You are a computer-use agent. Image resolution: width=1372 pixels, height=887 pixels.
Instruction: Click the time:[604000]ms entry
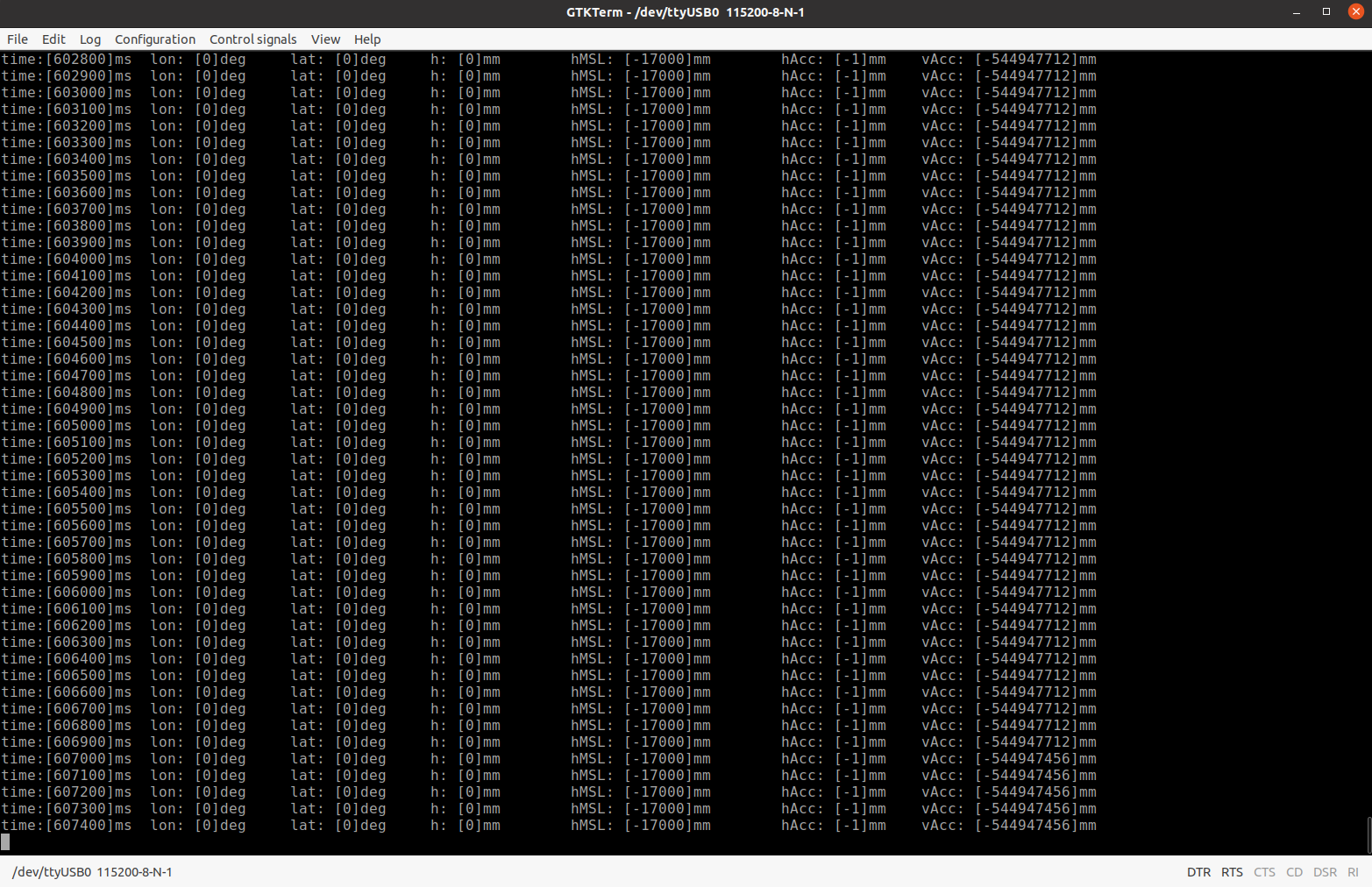tap(67, 259)
